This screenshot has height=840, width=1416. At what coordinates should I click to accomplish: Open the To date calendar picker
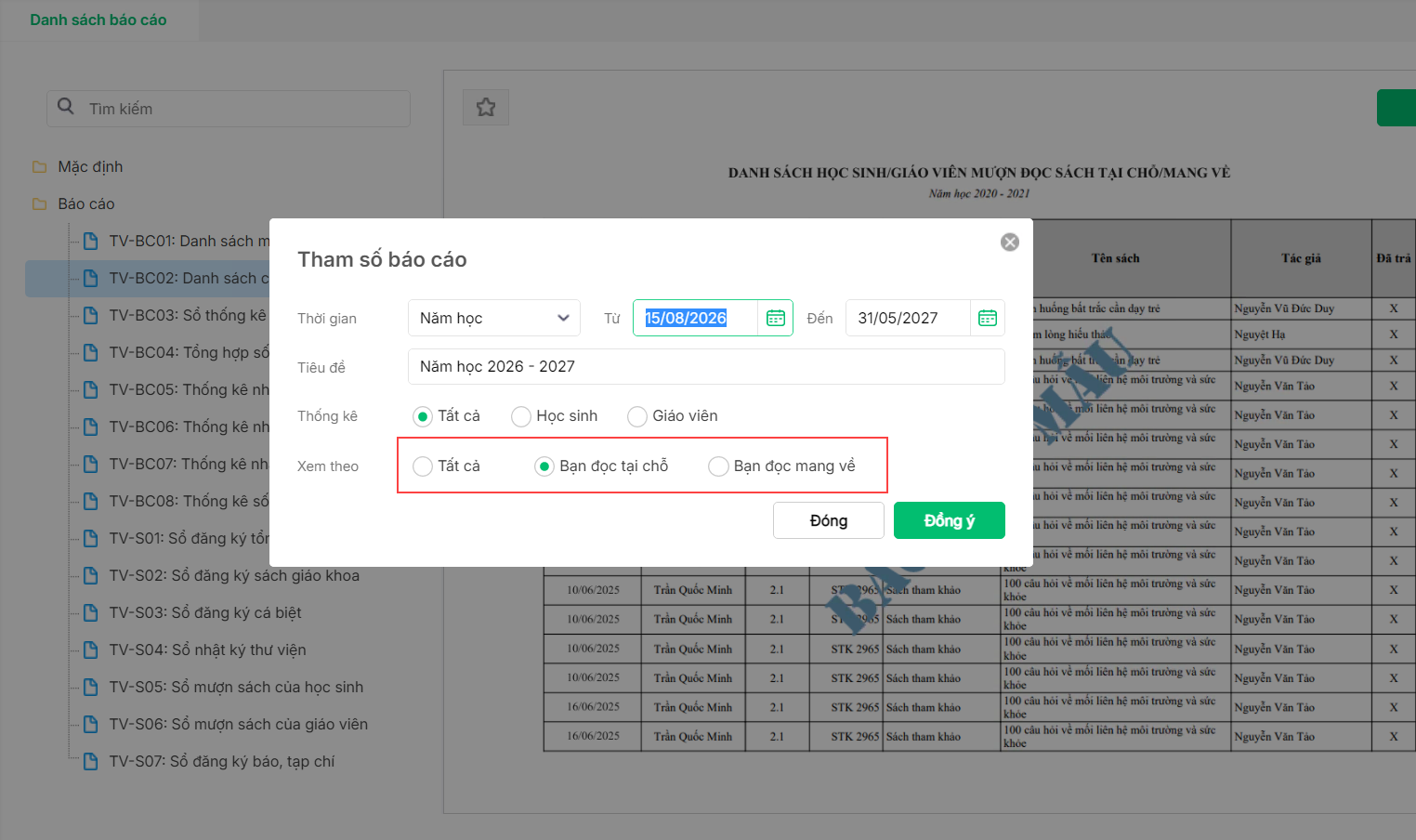[x=988, y=318]
